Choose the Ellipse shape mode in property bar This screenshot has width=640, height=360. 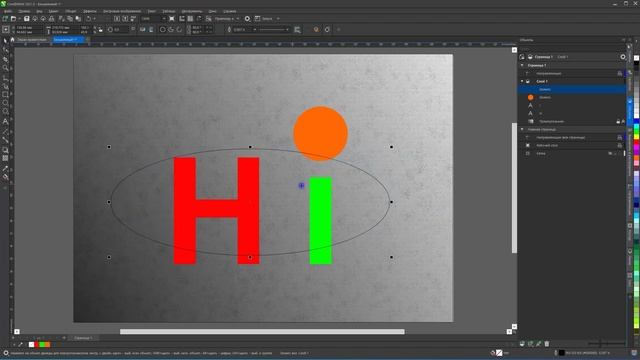[162, 29]
